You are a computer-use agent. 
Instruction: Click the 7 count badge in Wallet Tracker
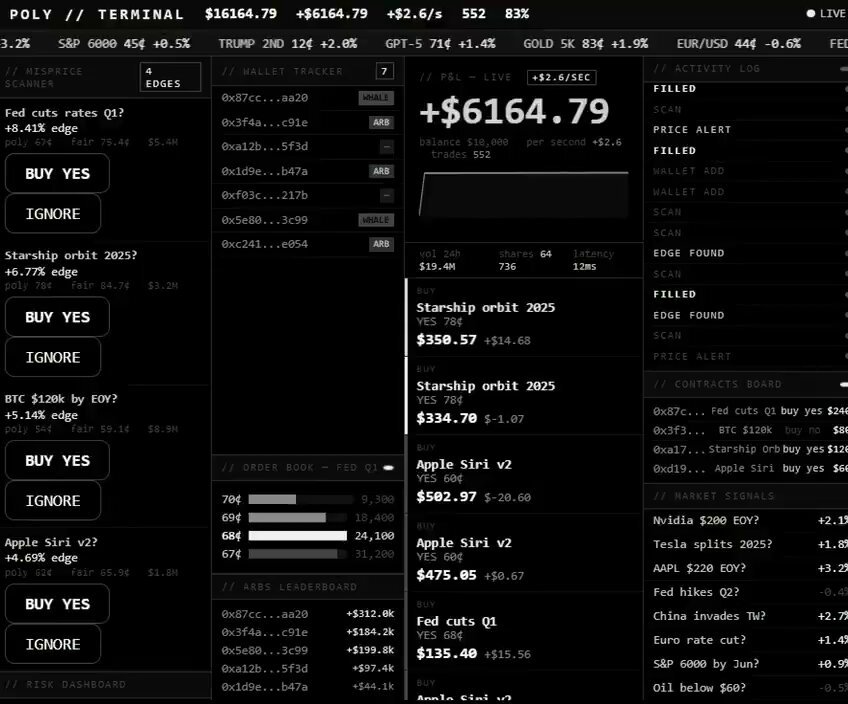point(385,71)
